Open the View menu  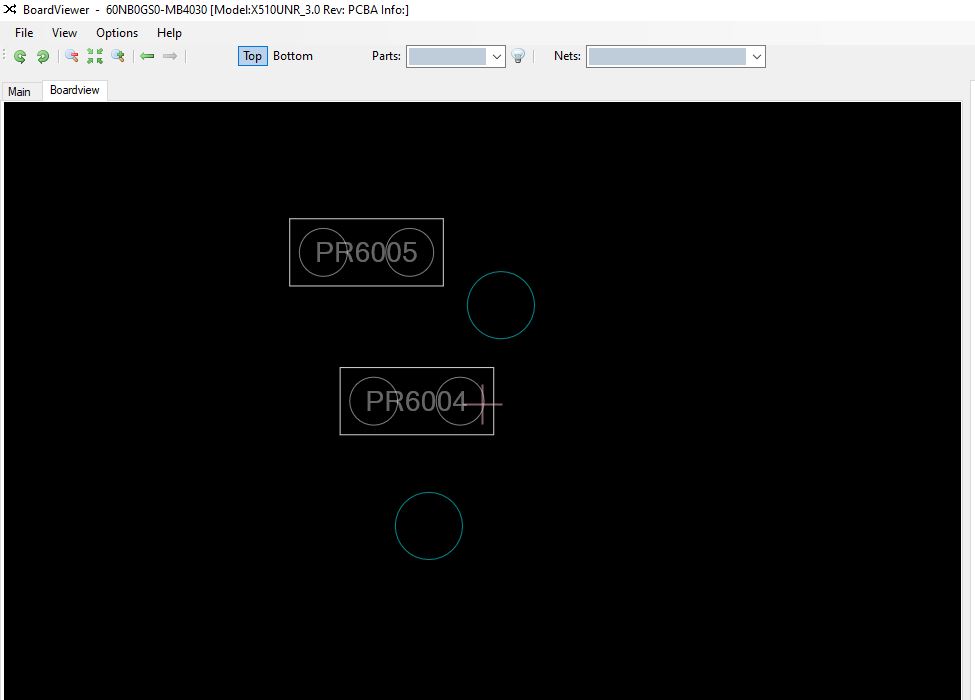point(64,33)
